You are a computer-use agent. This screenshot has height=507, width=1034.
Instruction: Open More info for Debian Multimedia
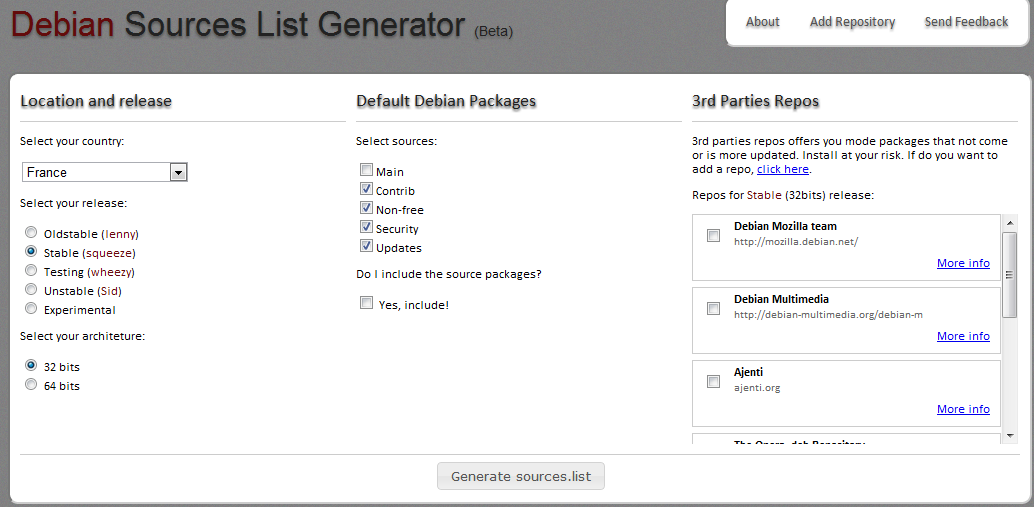963,336
